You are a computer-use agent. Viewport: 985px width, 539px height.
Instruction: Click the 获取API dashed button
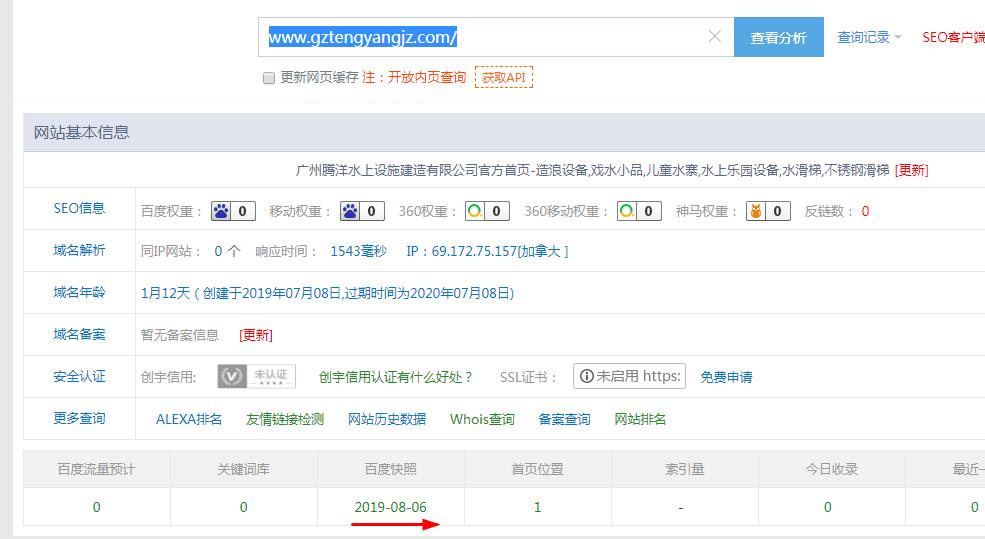pyautogui.click(x=504, y=77)
